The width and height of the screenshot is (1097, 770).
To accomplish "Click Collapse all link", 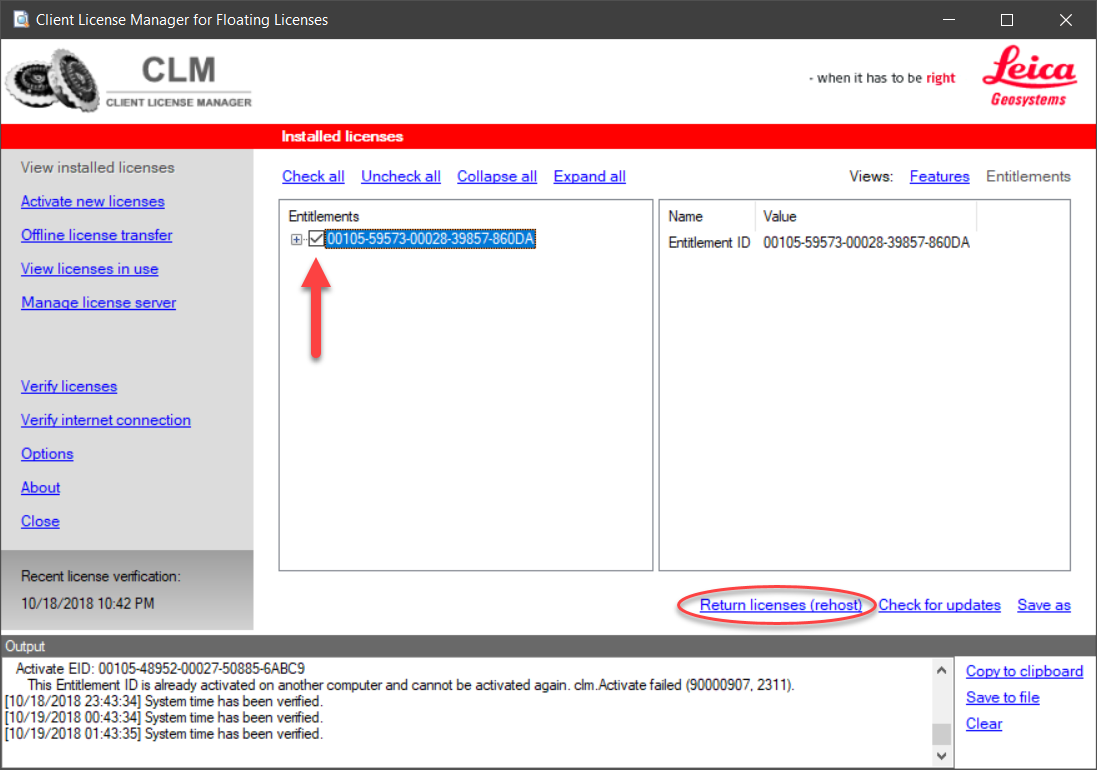I will click(497, 176).
